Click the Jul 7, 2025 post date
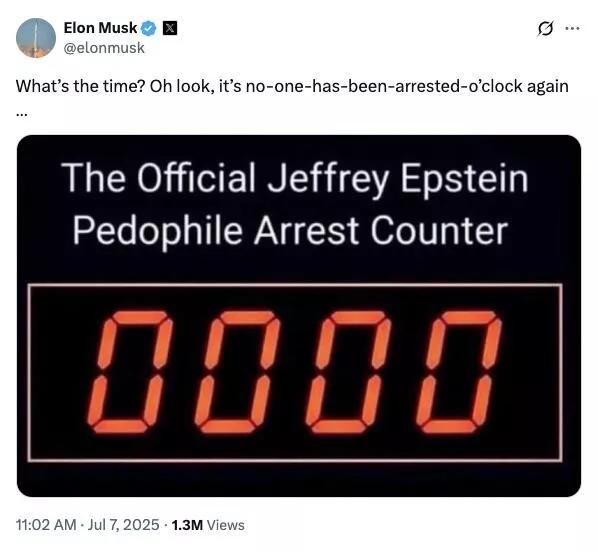Screen dimensions: 598x552 (x=123, y=525)
